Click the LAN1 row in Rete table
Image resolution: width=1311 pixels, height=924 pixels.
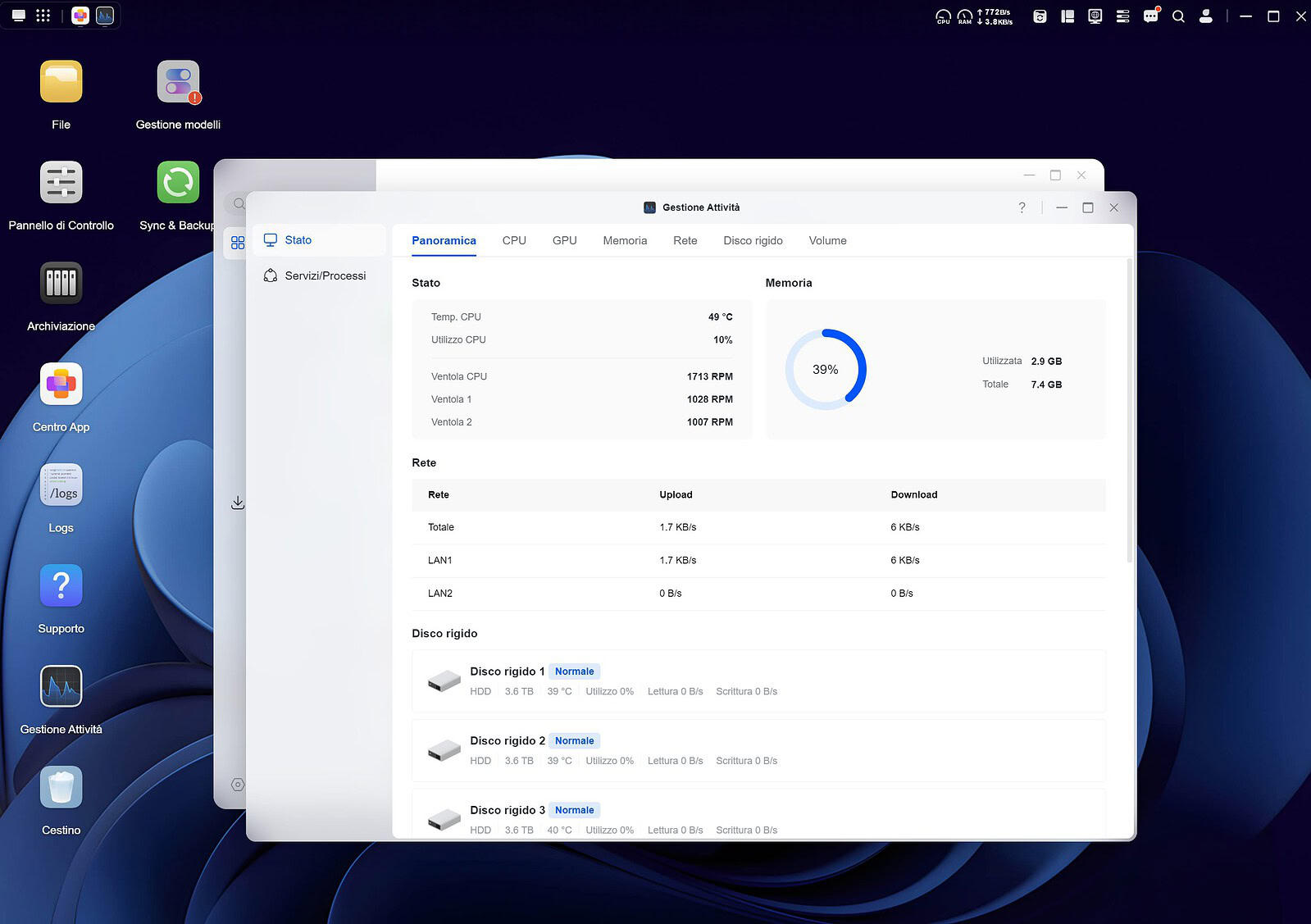click(x=758, y=561)
